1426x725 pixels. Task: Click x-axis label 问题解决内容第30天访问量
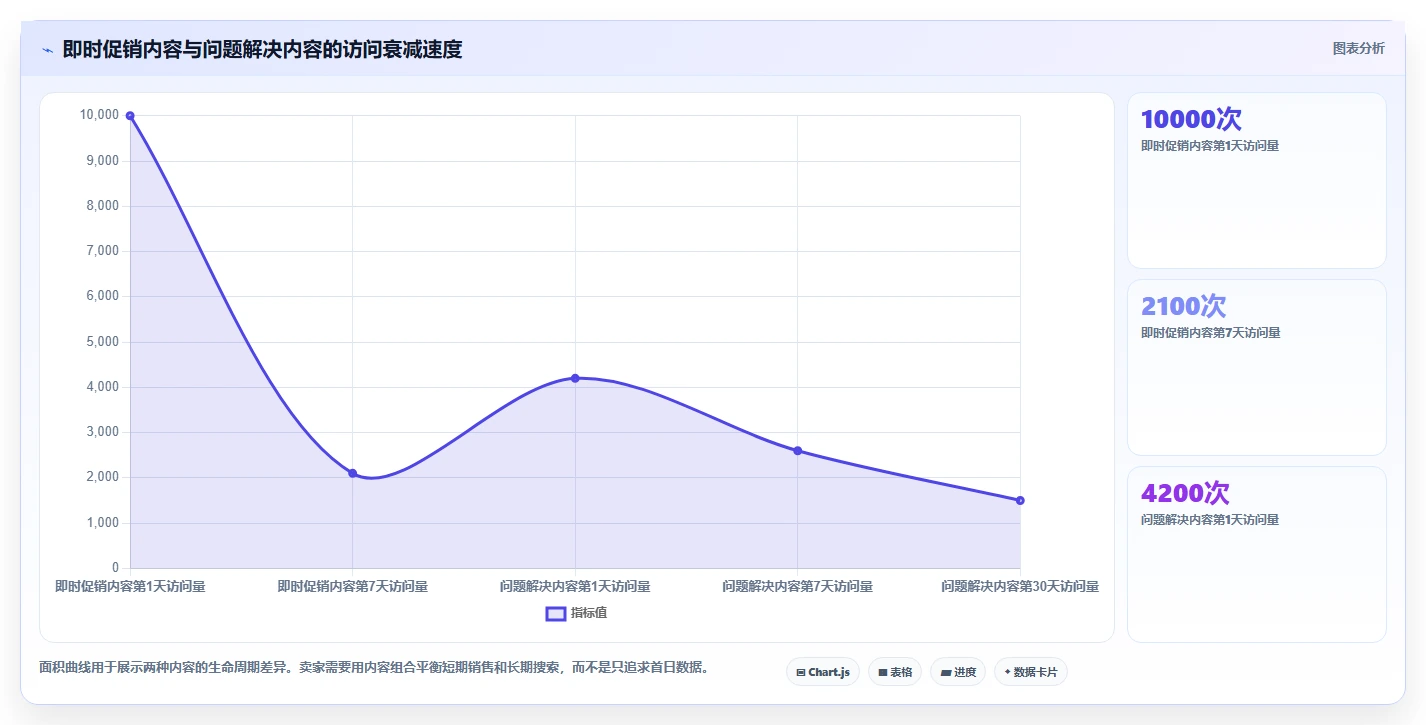pyautogui.click(x=1020, y=586)
